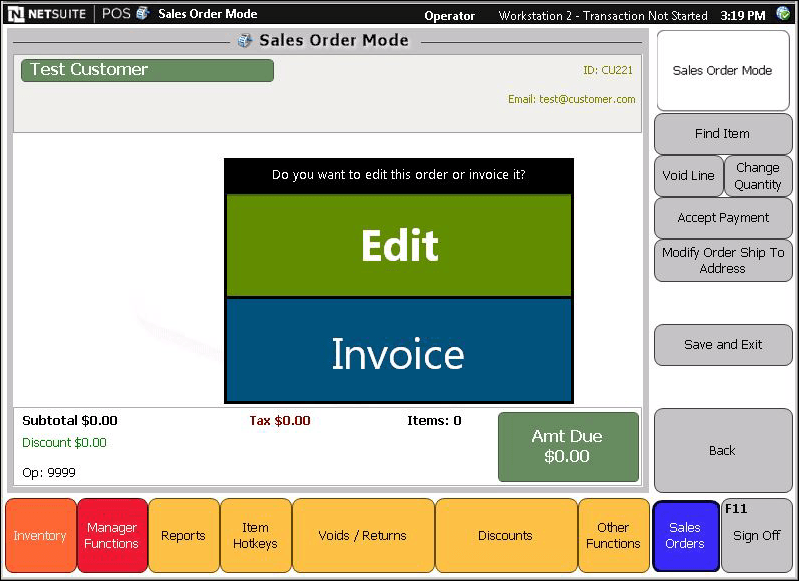
Task: Click the register icon beside POS
Action: [143, 13]
